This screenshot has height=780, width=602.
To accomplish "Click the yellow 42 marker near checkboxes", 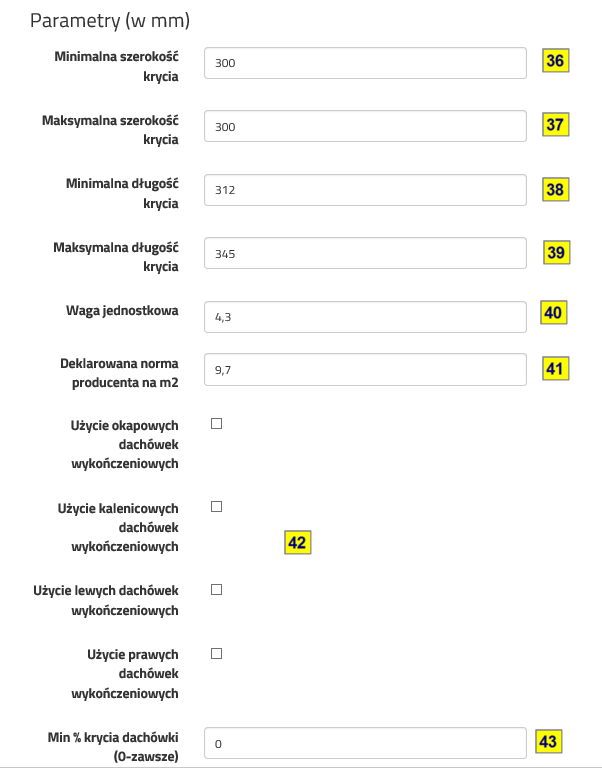I will pyautogui.click(x=297, y=542).
